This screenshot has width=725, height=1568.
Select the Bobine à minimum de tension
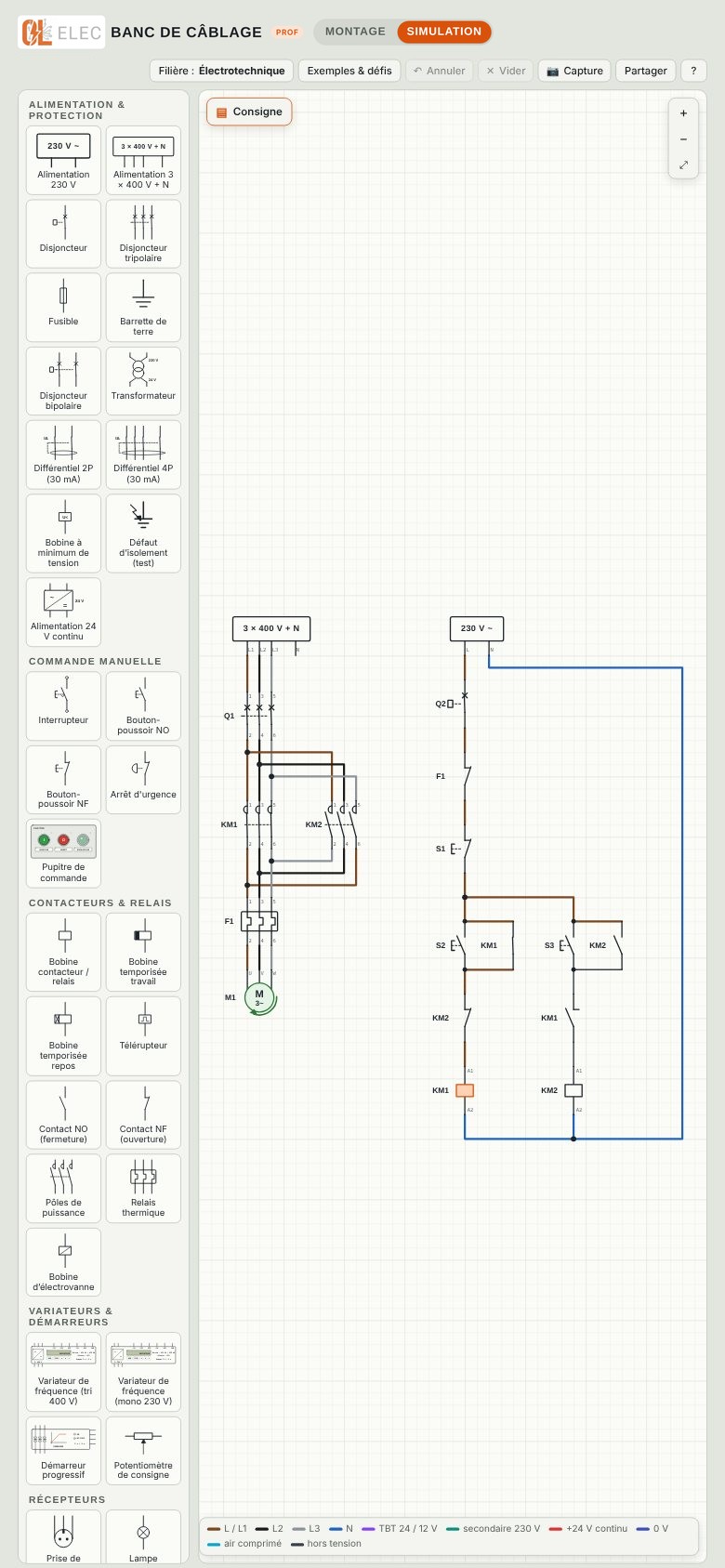[63, 534]
